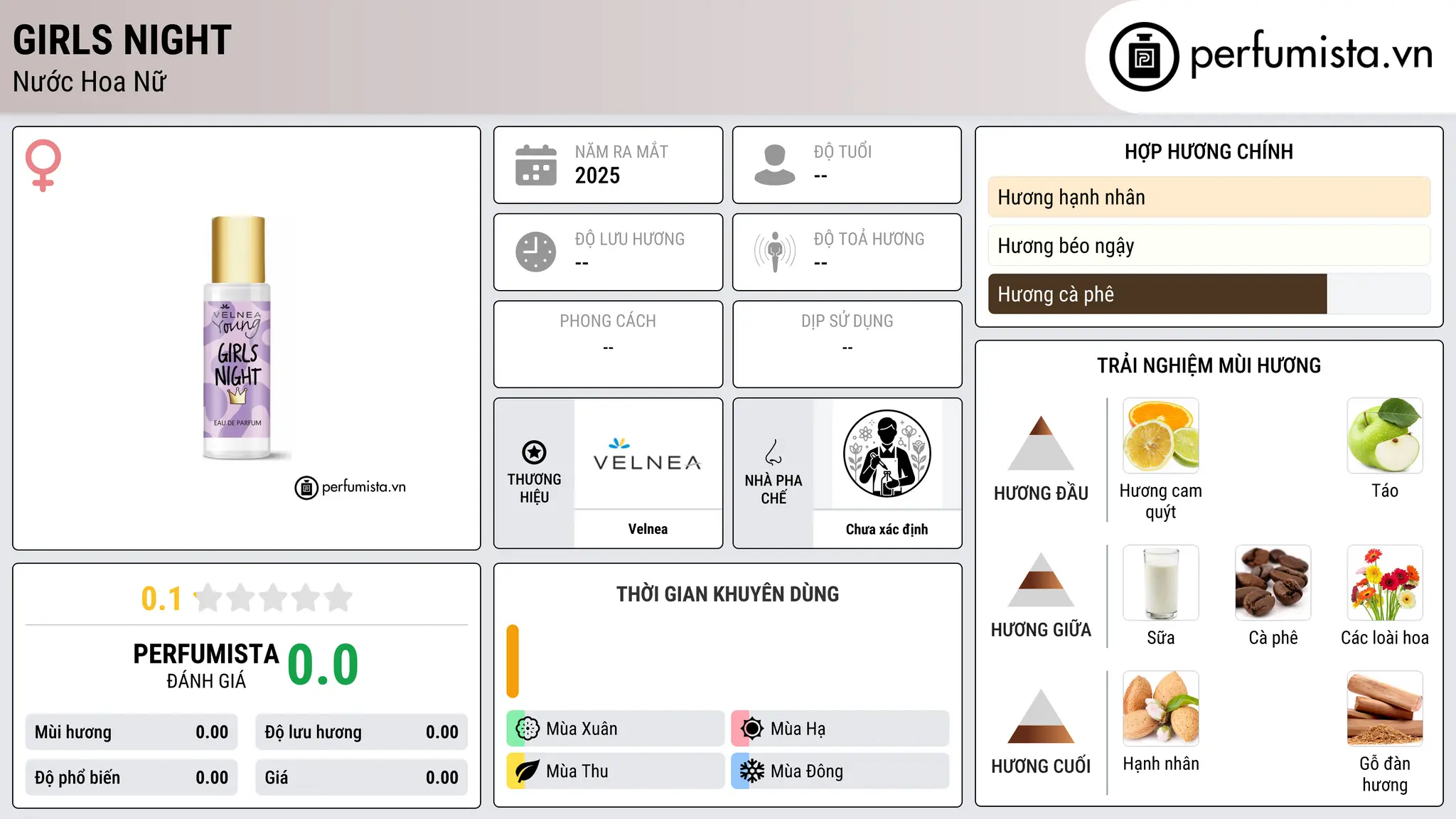Click the Trải nghiệm mùi hương heading
The height and width of the screenshot is (819, 1456).
[1209, 365]
